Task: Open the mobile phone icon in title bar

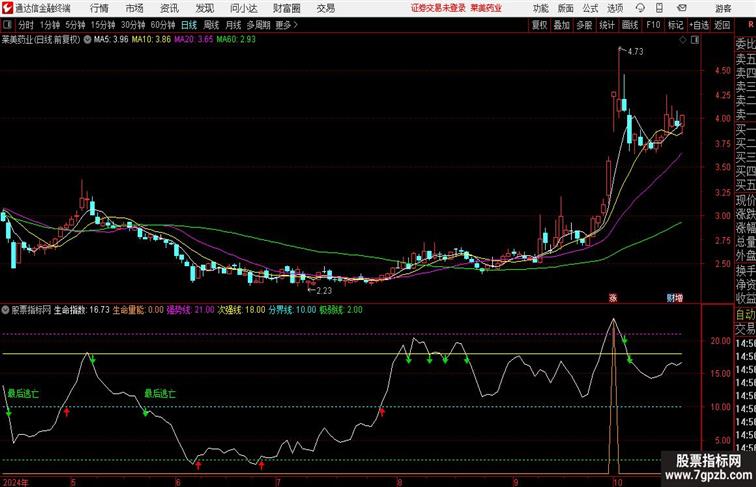Action: [x=660, y=8]
